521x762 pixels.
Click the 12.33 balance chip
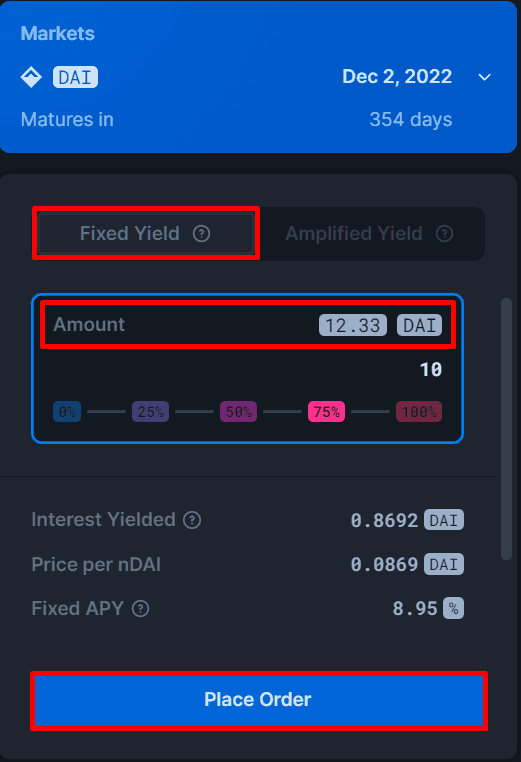click(353, 325)
